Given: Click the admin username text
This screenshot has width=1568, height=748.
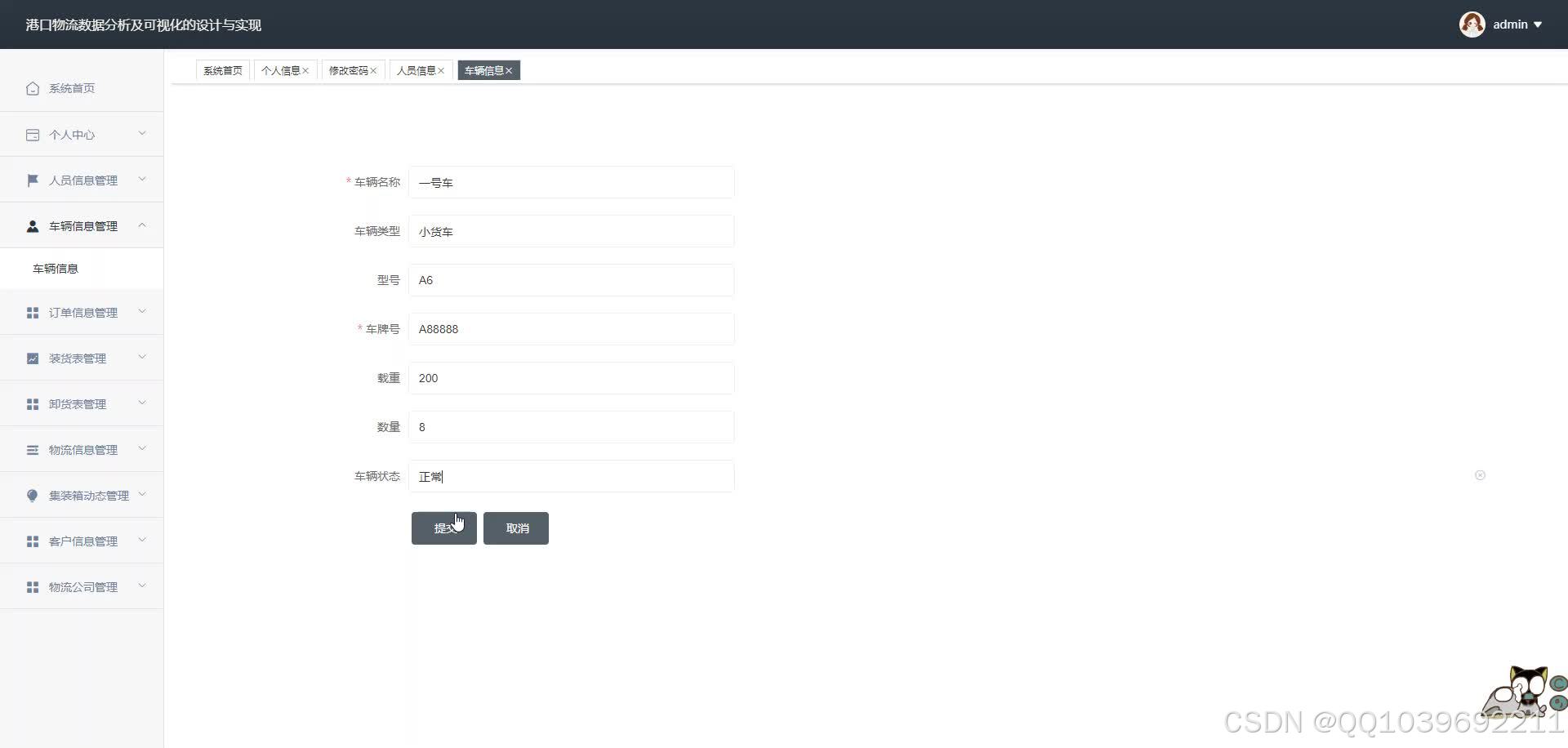Looking at the screenshot, I should coord(1510,24).
